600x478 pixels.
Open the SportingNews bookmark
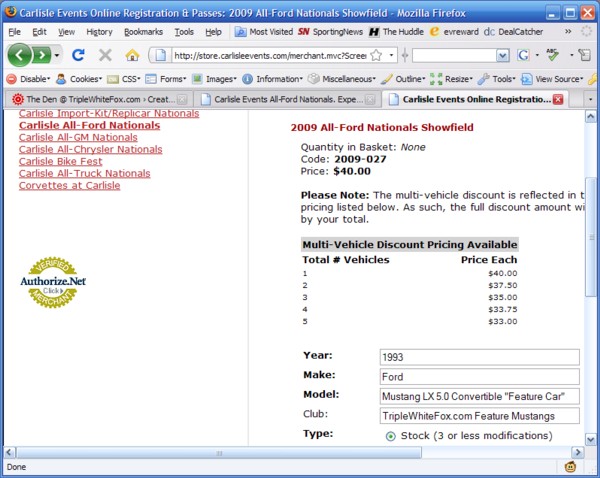click(x=331, y=32)
